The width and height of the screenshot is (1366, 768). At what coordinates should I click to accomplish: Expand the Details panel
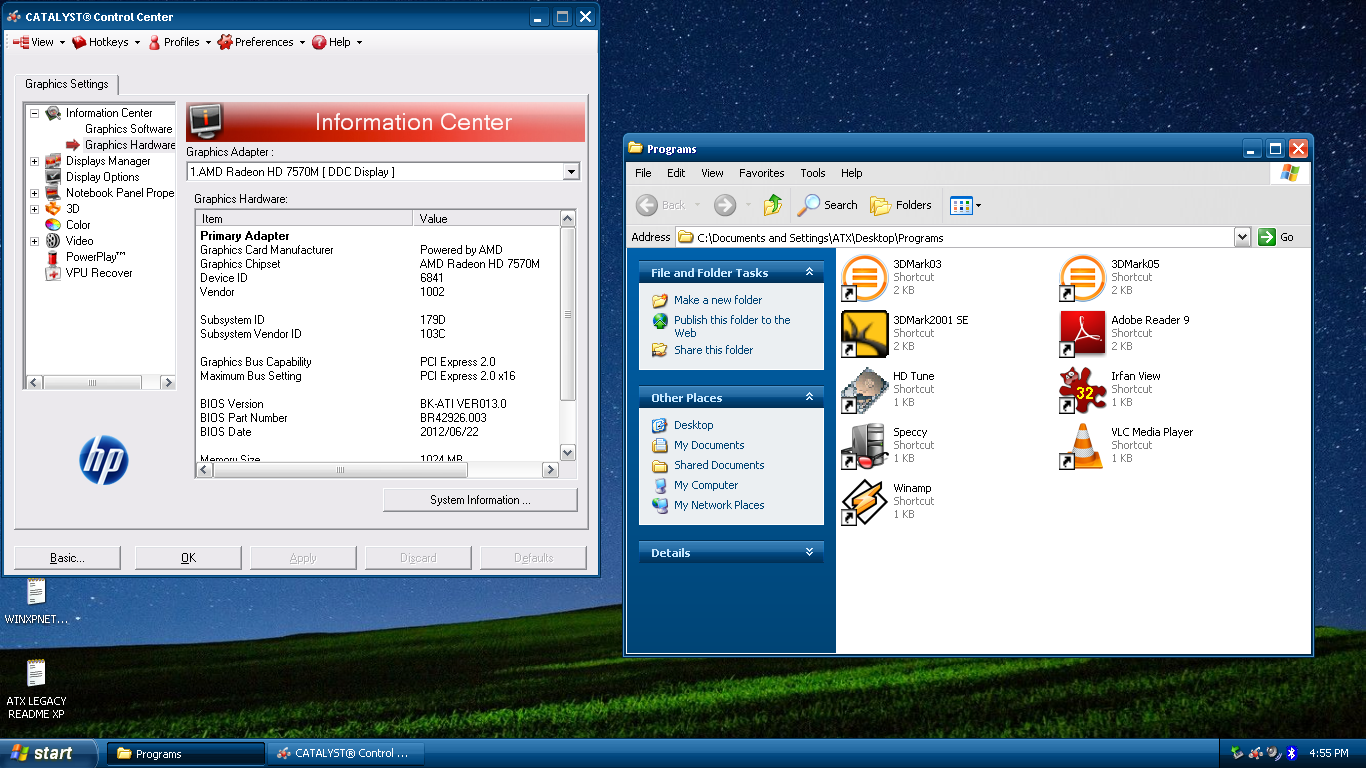pyautogui.click(x=809, y=552)
